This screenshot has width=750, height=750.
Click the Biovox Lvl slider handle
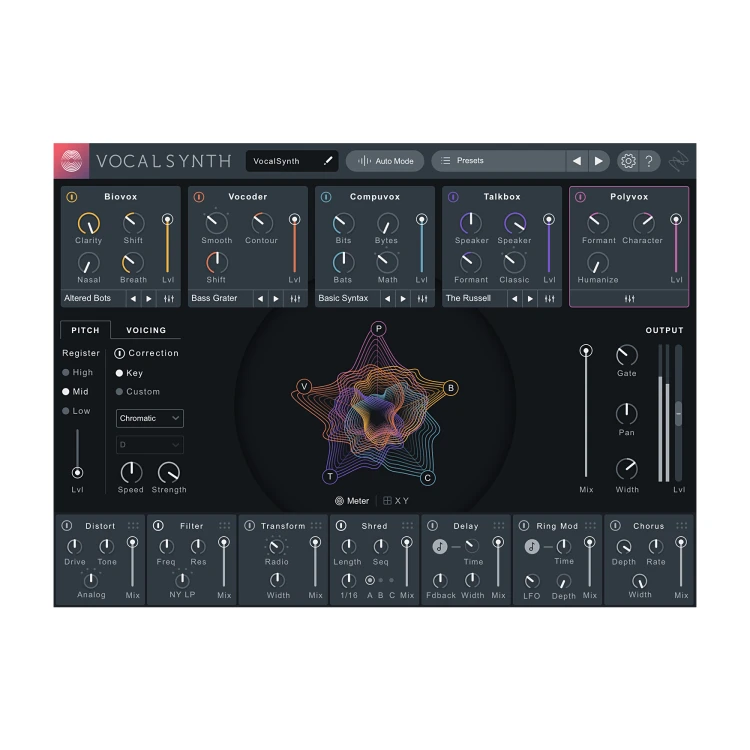point(167,219)
